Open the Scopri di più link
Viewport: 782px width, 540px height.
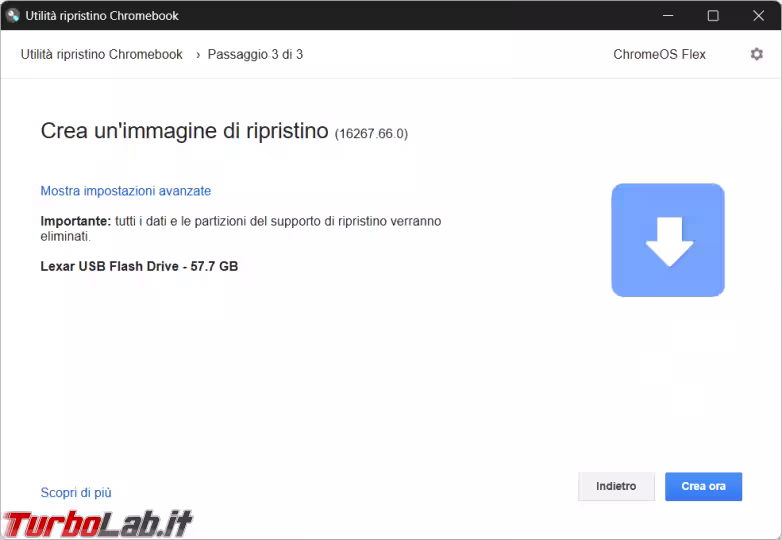click(76, 492)
